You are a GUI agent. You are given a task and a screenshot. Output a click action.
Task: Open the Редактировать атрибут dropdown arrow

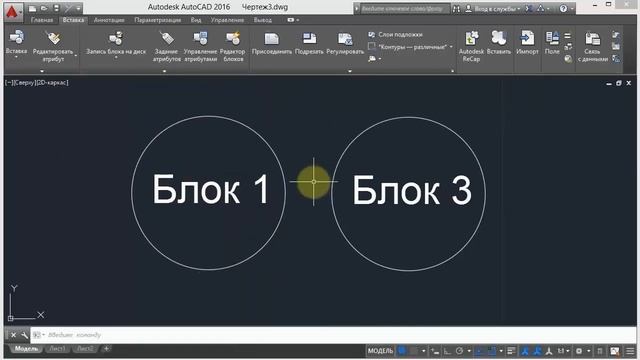point(76,56)
